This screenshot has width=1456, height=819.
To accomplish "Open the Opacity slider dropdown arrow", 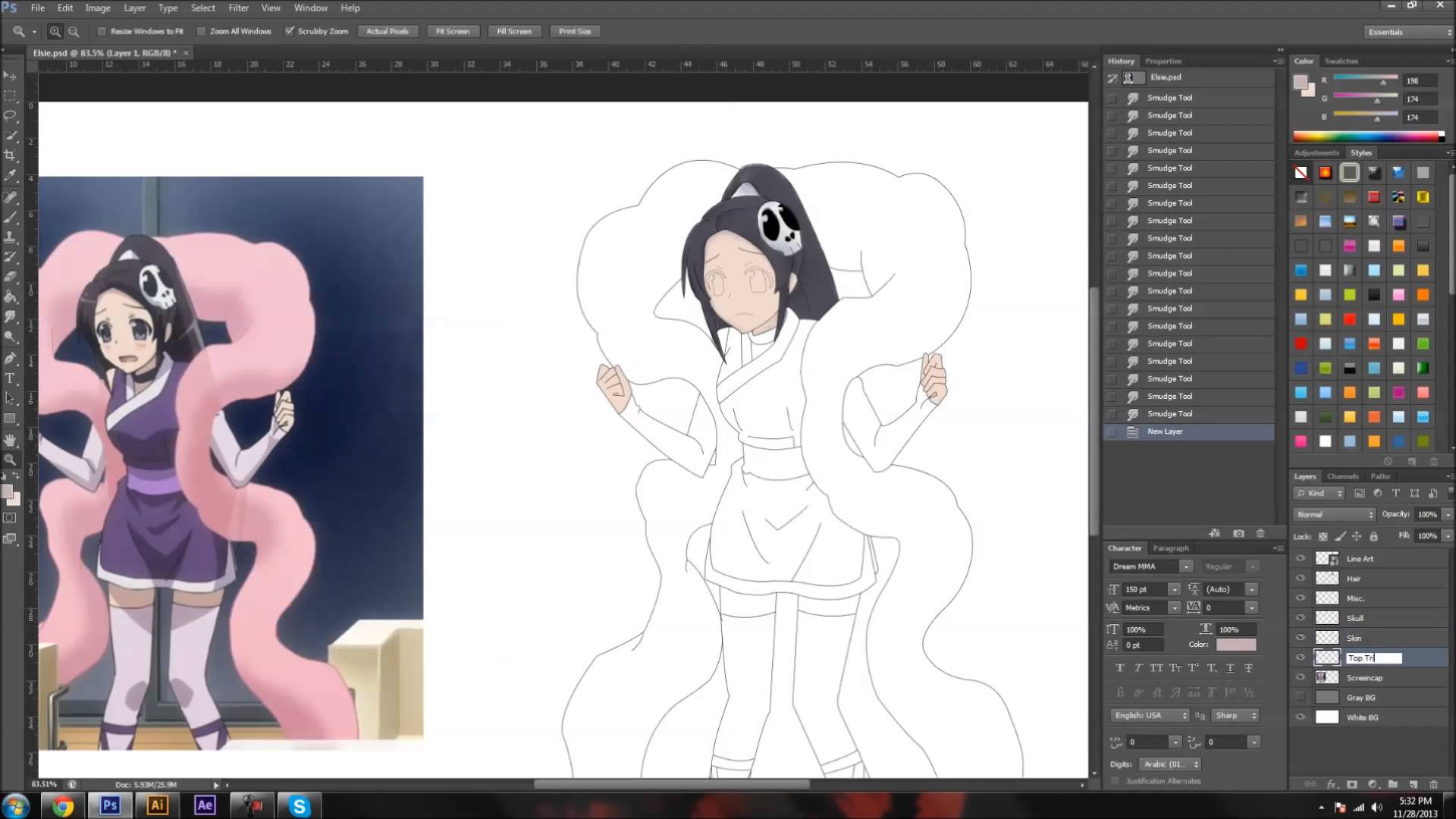I will coord(1447,514).
